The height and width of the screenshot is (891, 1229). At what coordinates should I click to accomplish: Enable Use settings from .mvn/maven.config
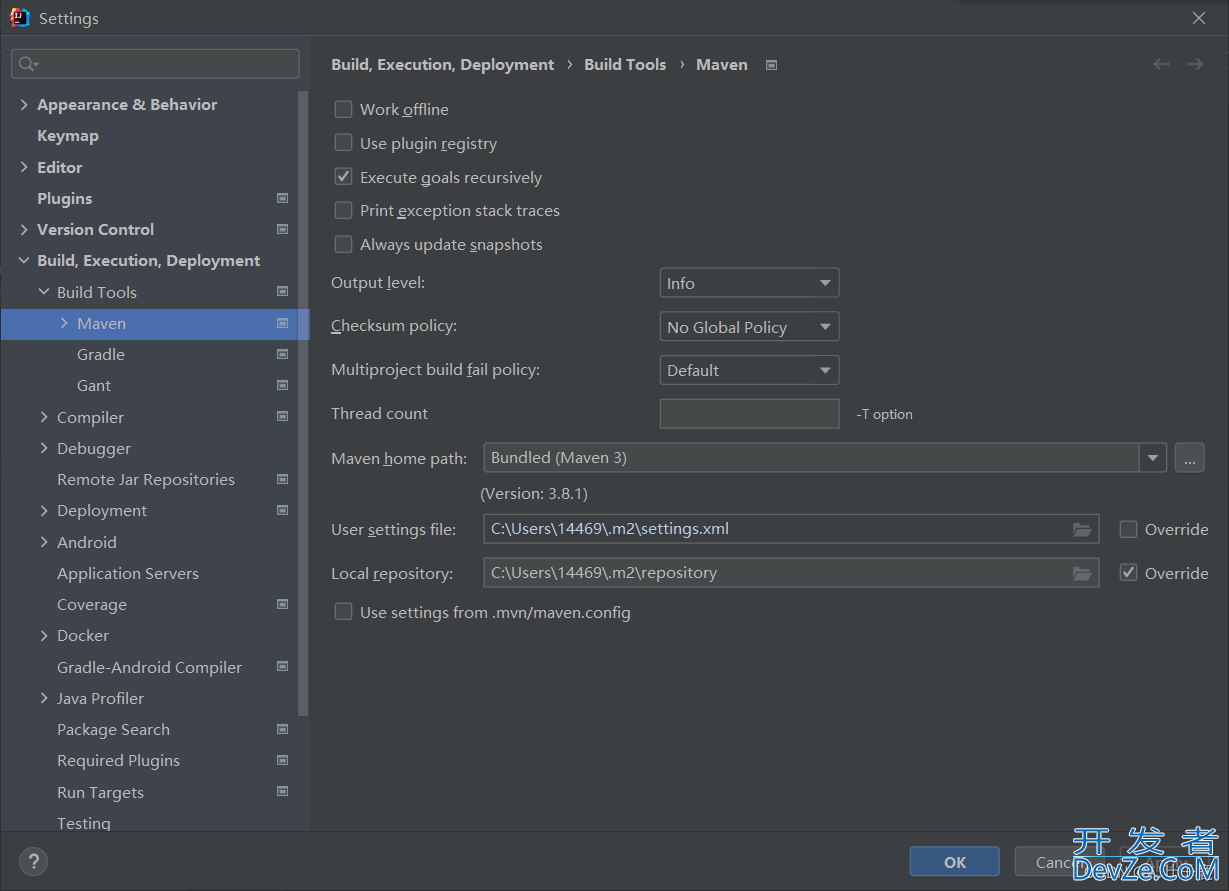coord(343,612)
